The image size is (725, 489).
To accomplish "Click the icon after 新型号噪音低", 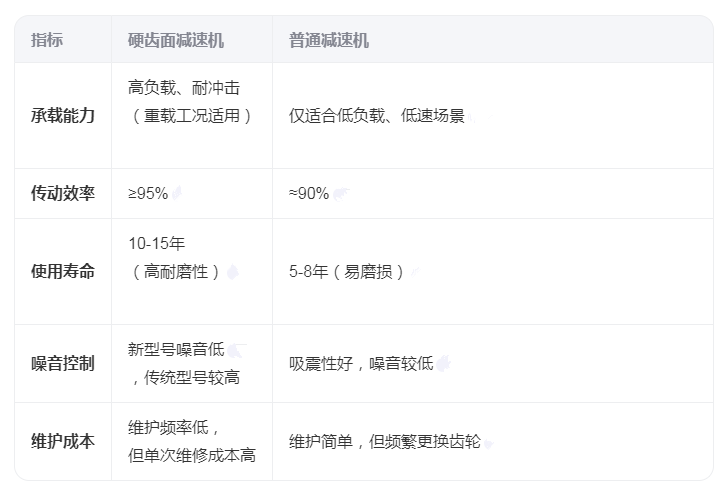I will (x=237, y=350).
